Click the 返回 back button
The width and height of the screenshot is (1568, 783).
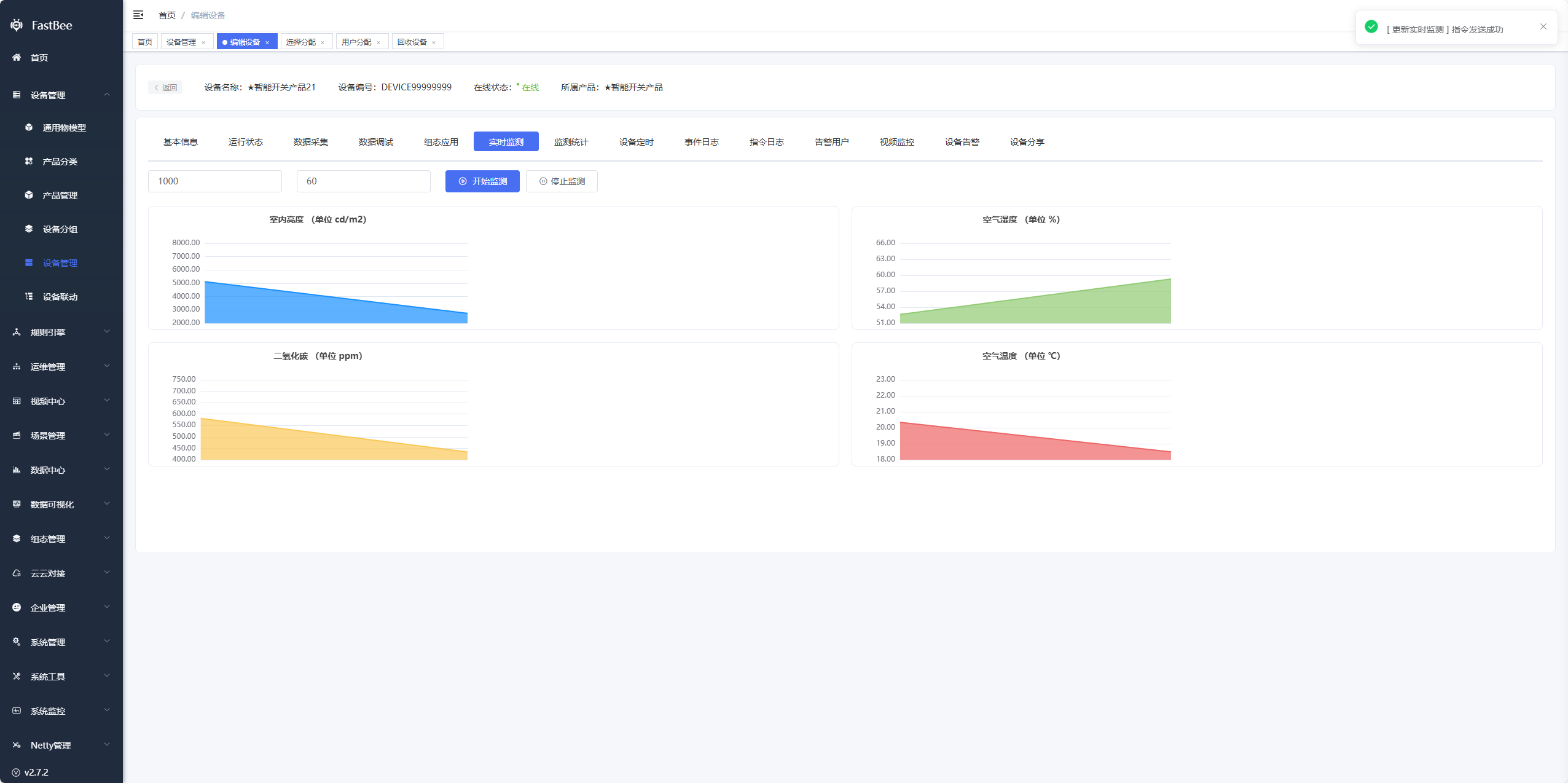coord(165,87)
